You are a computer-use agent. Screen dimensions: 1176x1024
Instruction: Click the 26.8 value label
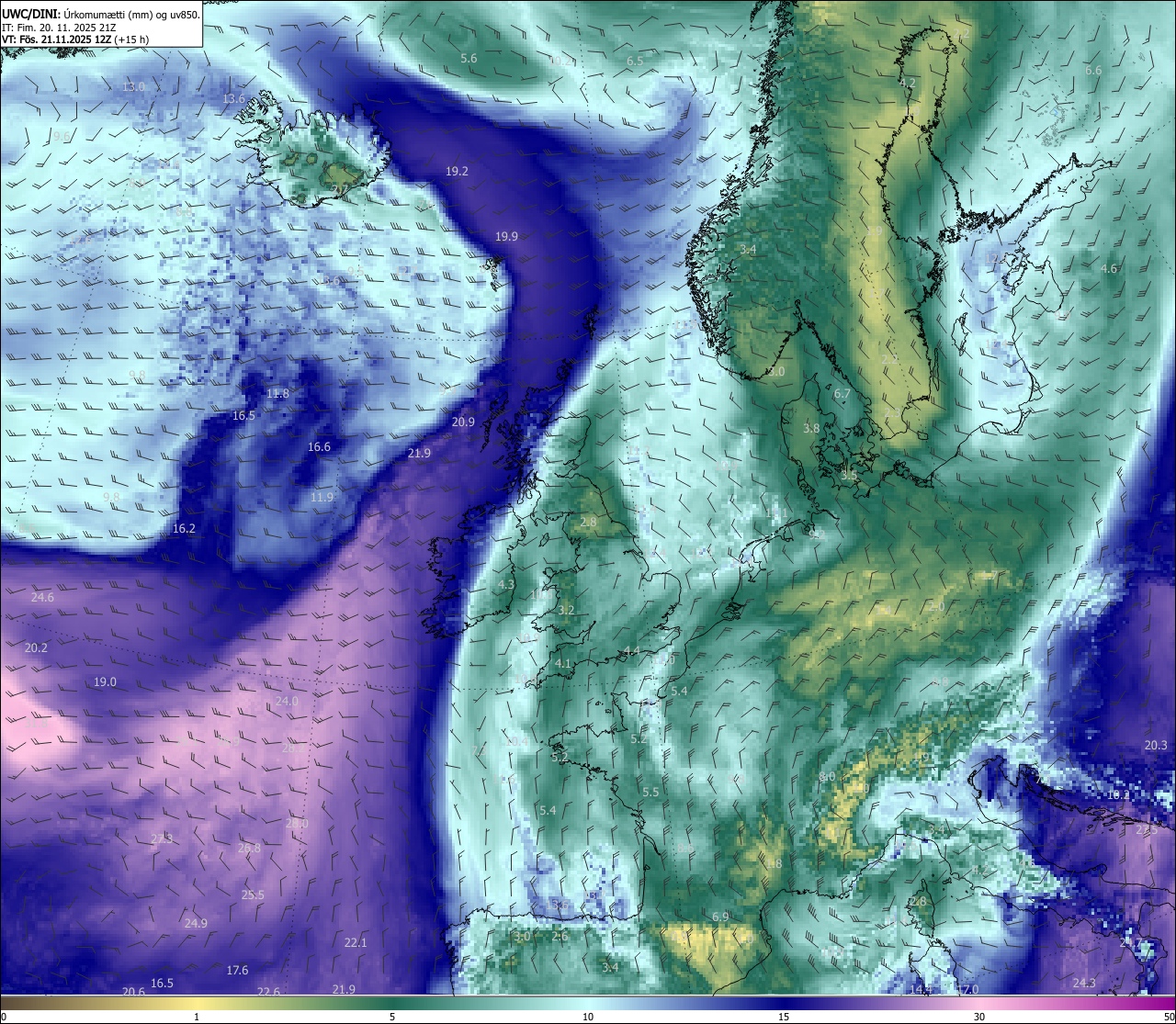249,849
